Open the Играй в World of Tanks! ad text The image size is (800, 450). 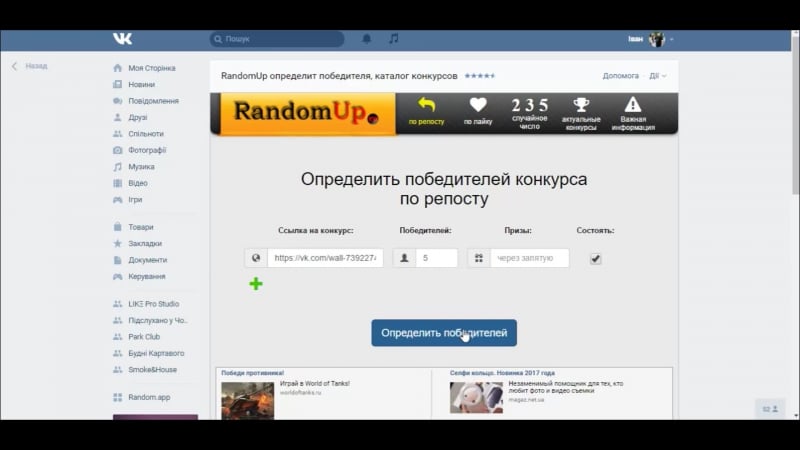click(x=315, y=383)
